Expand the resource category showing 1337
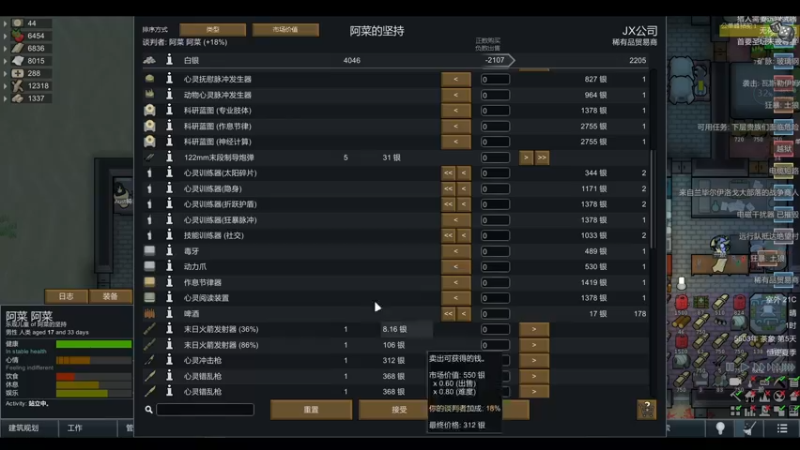This screenshot has width=800, height=450. pyautogui.click(x=5, y=98)
